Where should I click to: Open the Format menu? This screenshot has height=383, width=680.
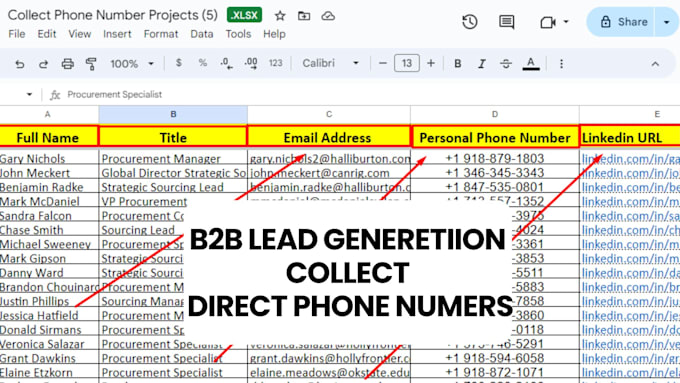tap(161, 34)
